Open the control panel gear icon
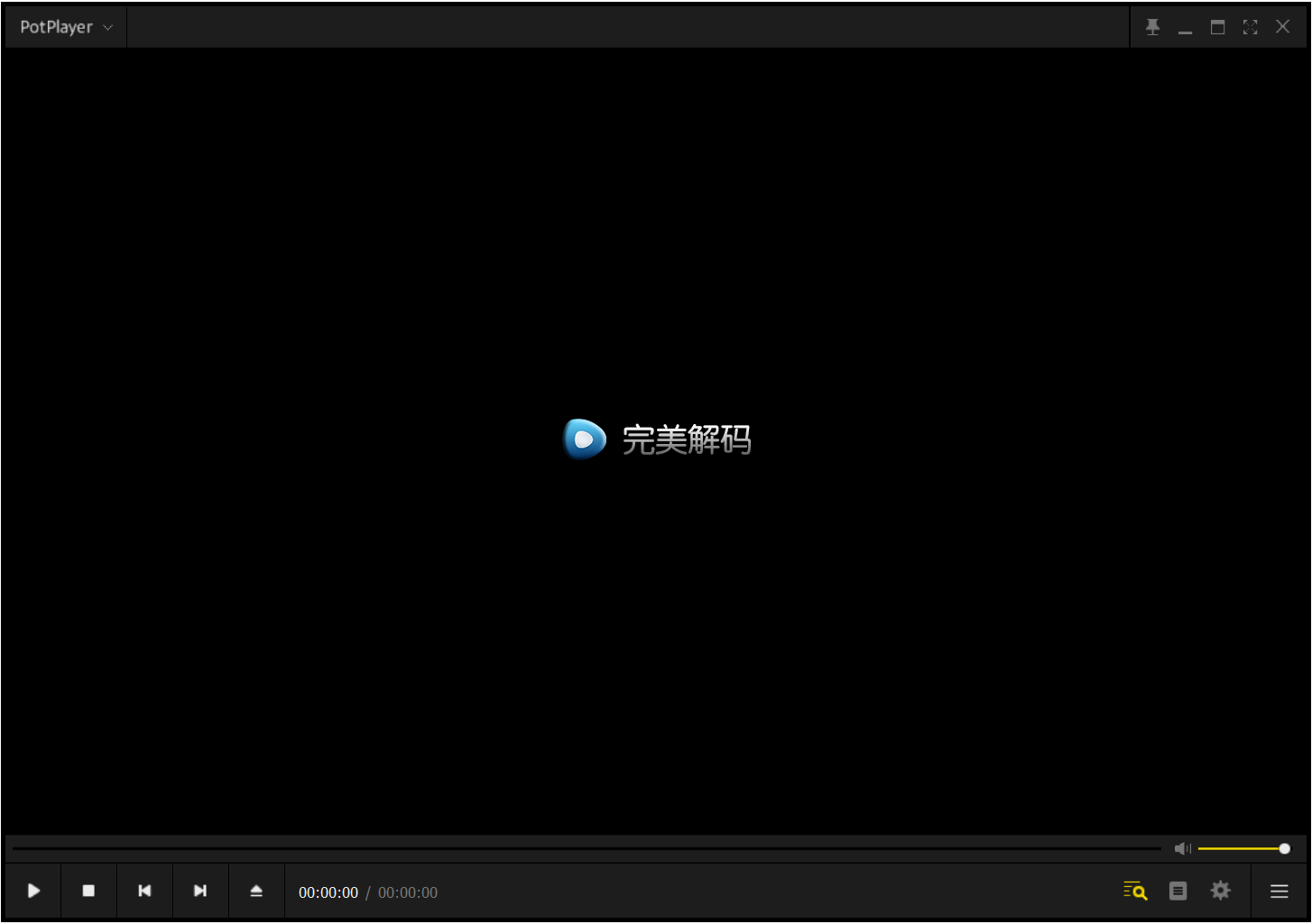The image size is (1312, 924). click(1221, 891)
